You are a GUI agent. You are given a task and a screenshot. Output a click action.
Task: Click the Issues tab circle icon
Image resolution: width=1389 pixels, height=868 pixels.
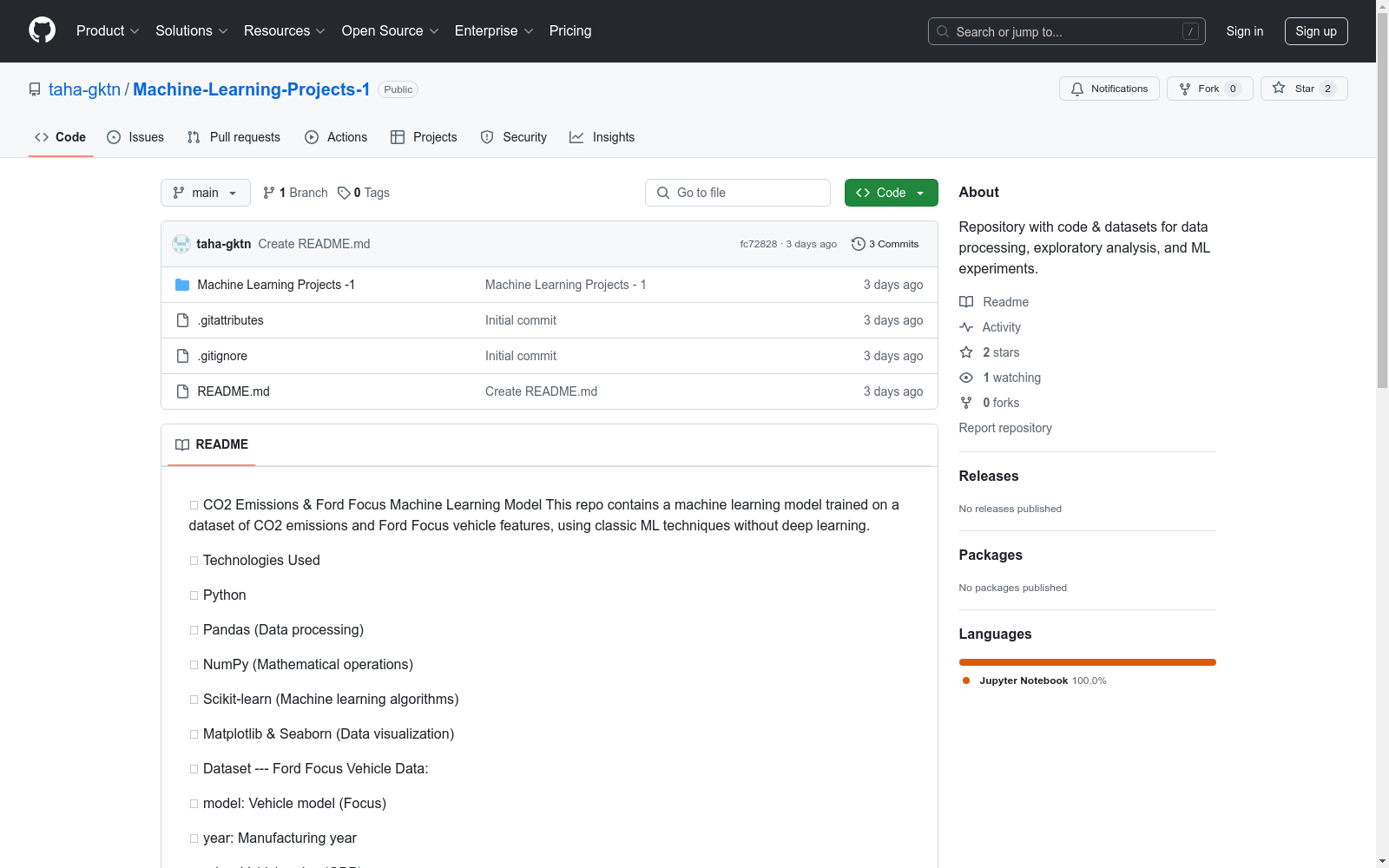point(114,137)
